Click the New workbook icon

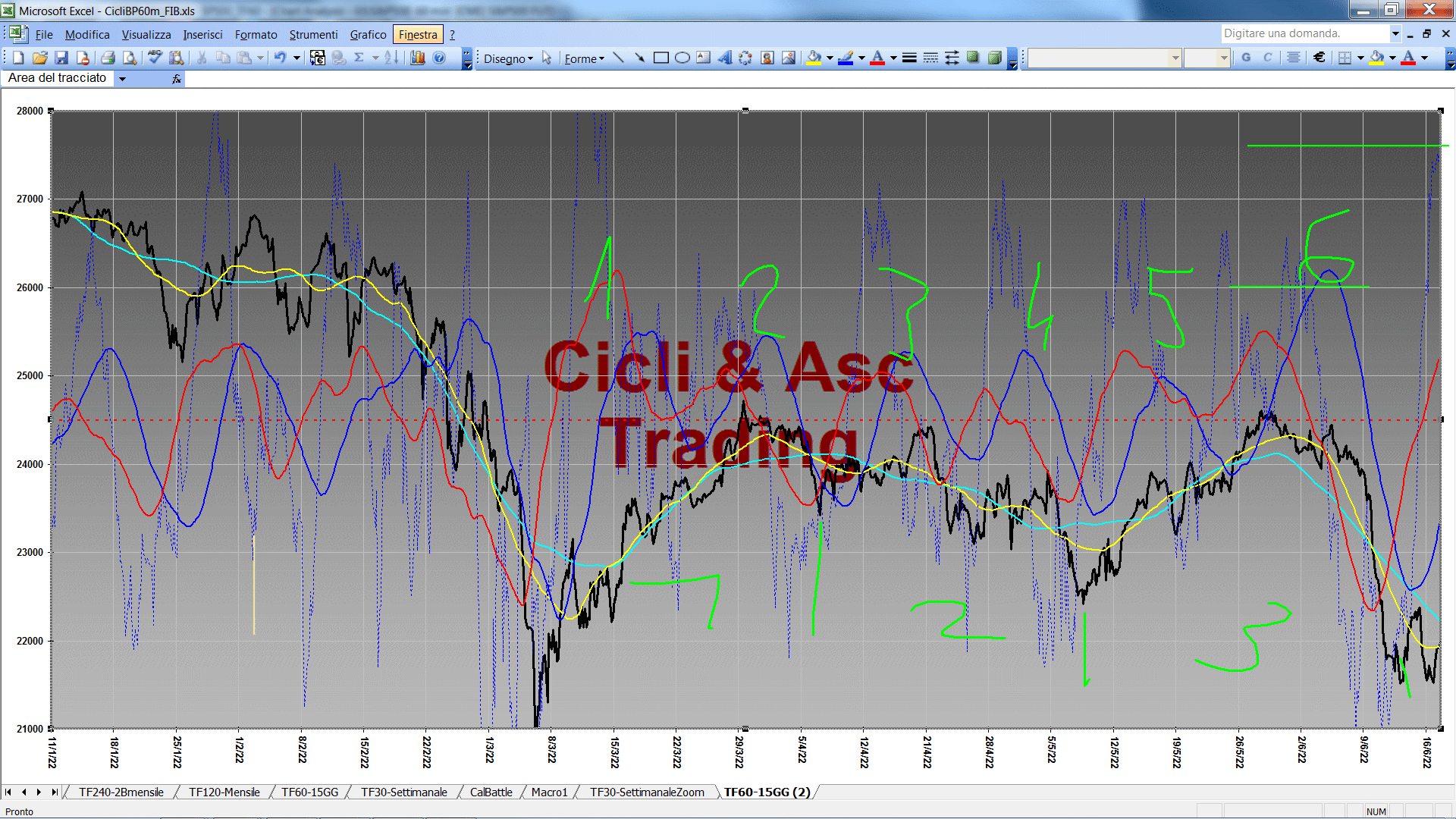(x=19, y=58)
